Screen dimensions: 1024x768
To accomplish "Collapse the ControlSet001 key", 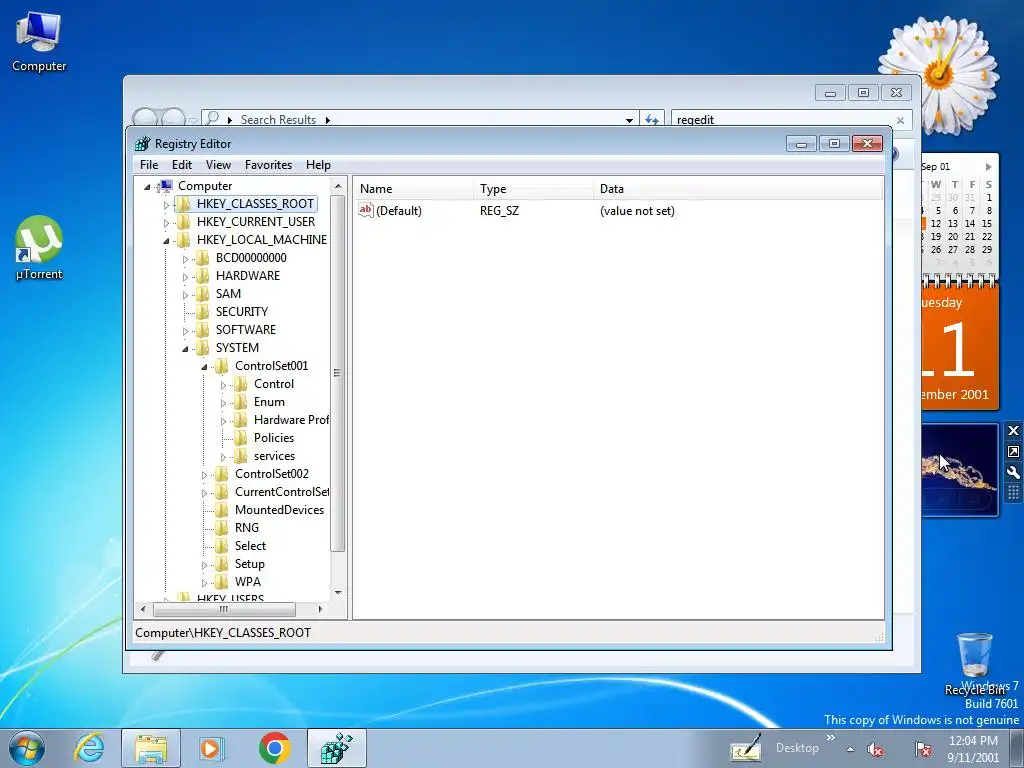I will 204,367.
